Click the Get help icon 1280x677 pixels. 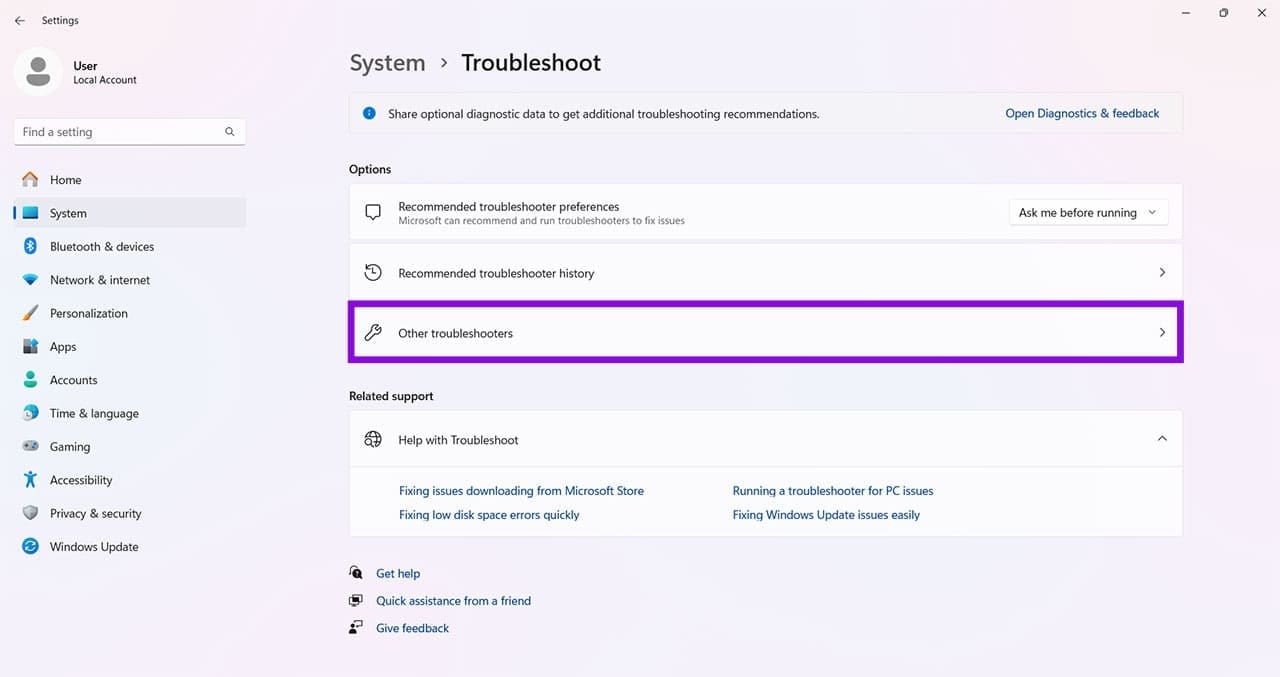356,573
